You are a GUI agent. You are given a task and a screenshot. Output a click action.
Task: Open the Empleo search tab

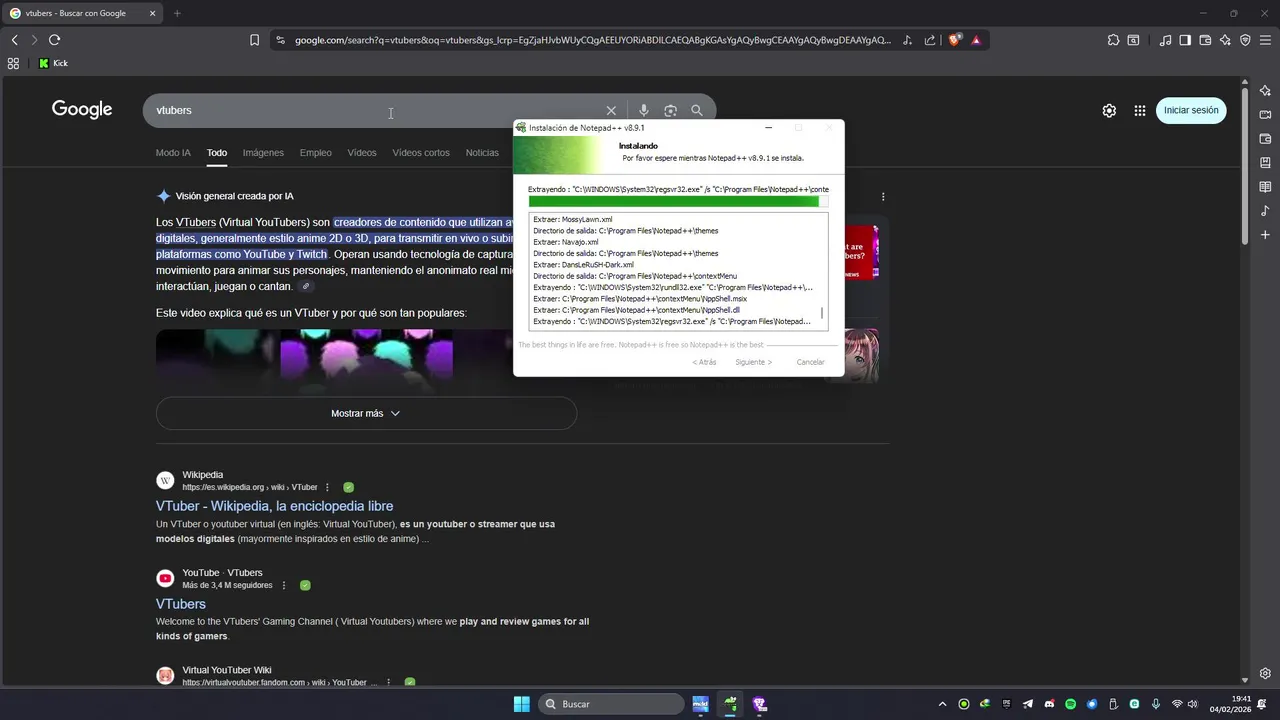[315, 153]
